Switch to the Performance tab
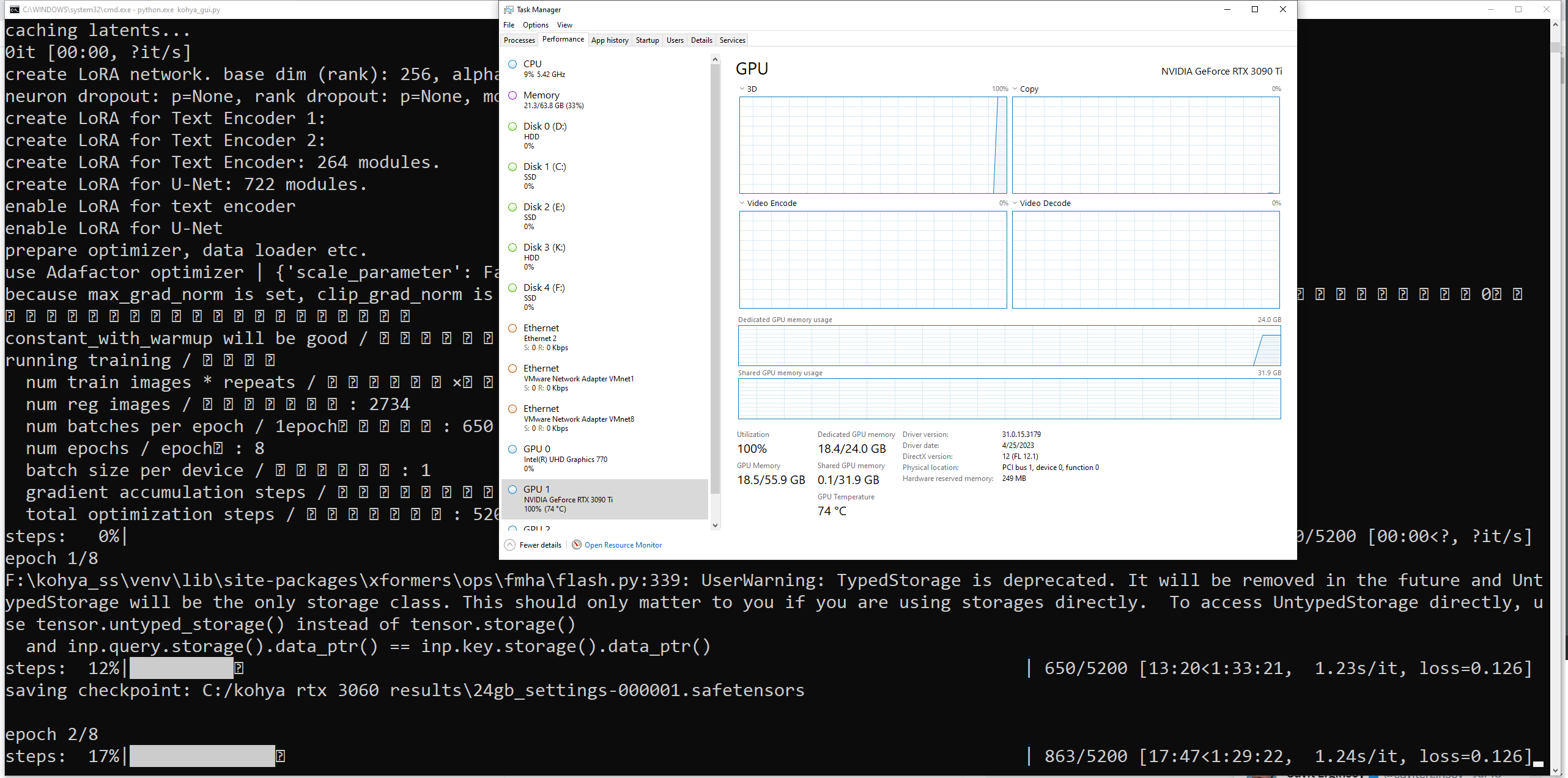This screenshot has width=1568, height=778. tap(563, 39)
